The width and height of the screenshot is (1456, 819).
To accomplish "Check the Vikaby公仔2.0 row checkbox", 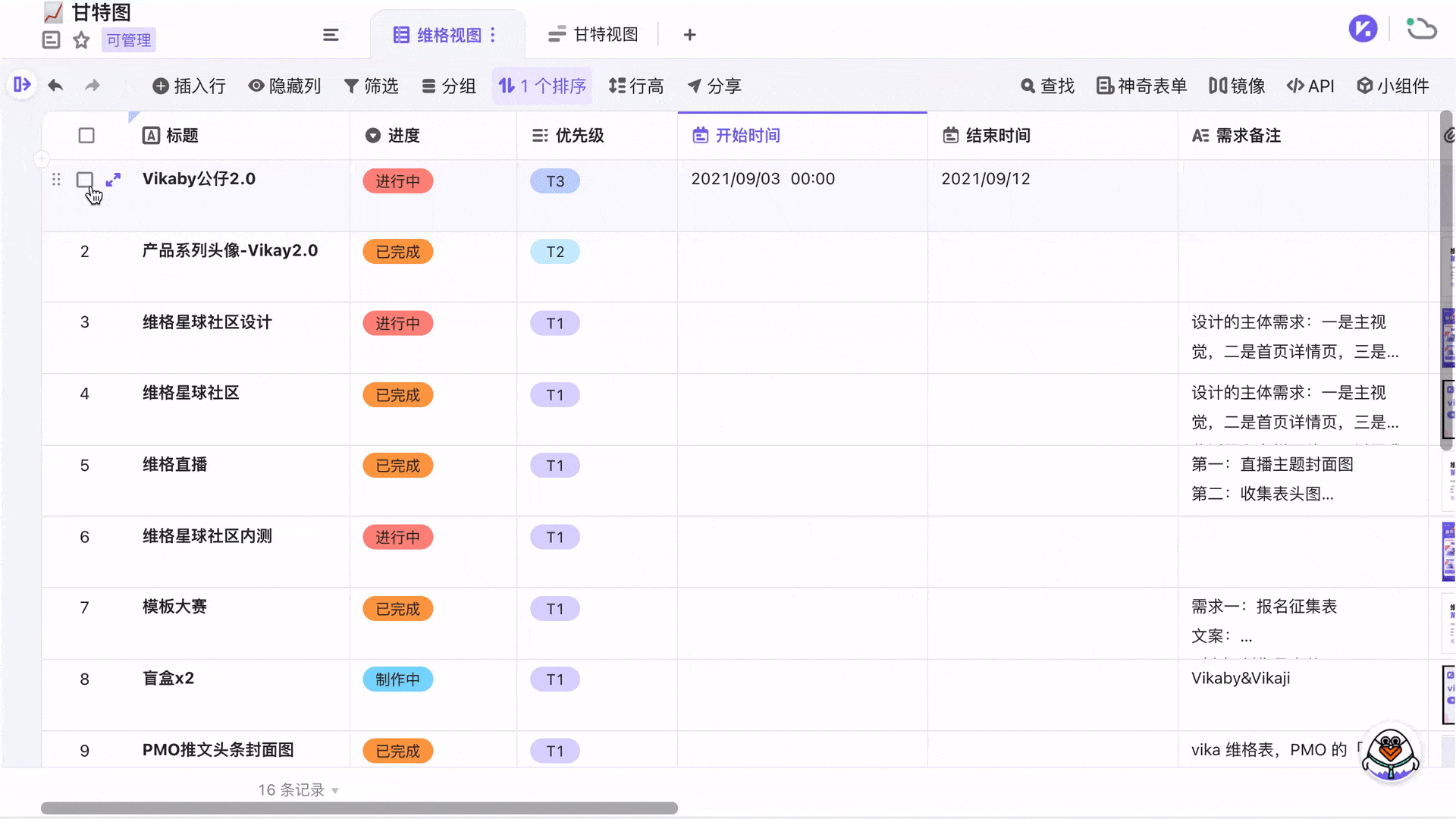I will click(85, 180).
